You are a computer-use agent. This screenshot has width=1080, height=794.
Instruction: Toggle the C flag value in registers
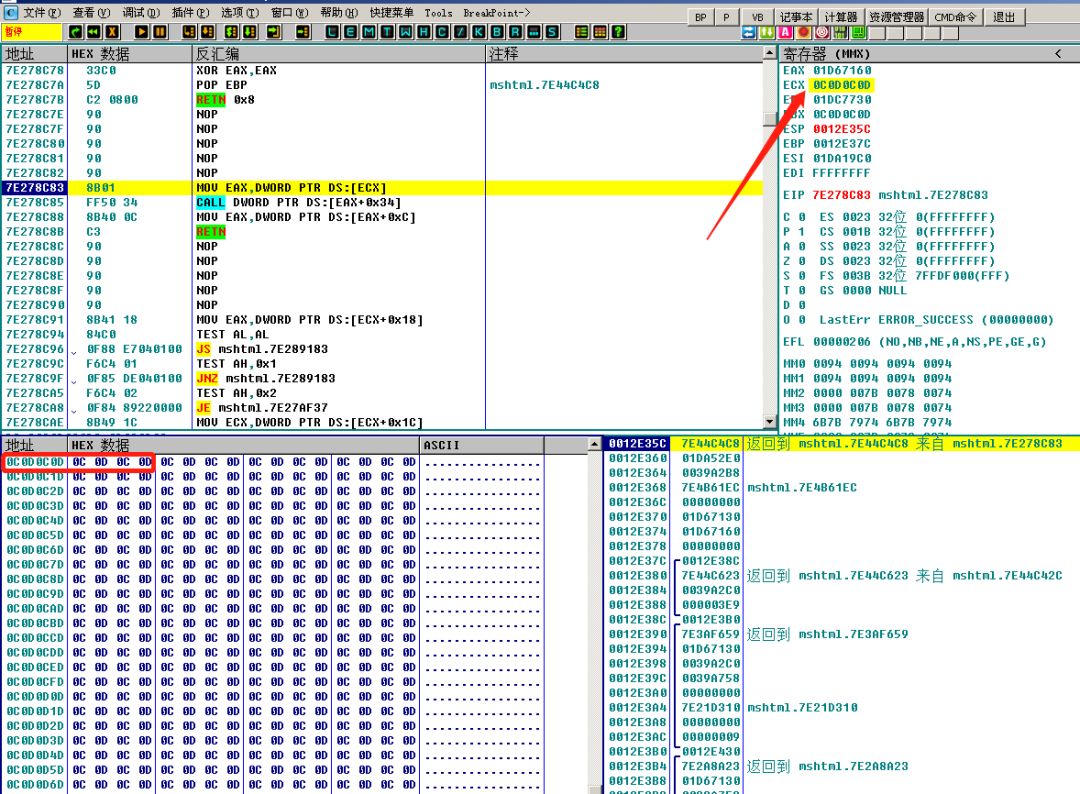[x=801, y=217]
